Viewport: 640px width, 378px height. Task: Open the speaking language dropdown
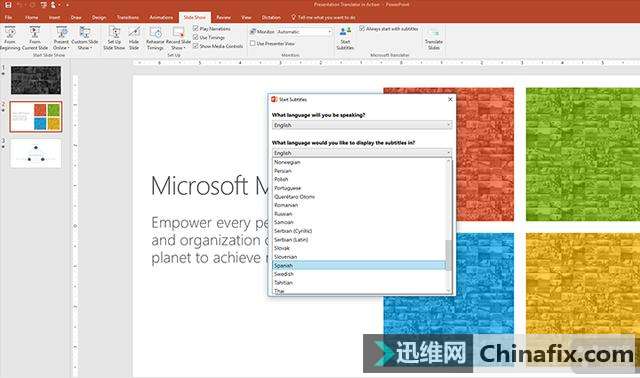point(362,125)
